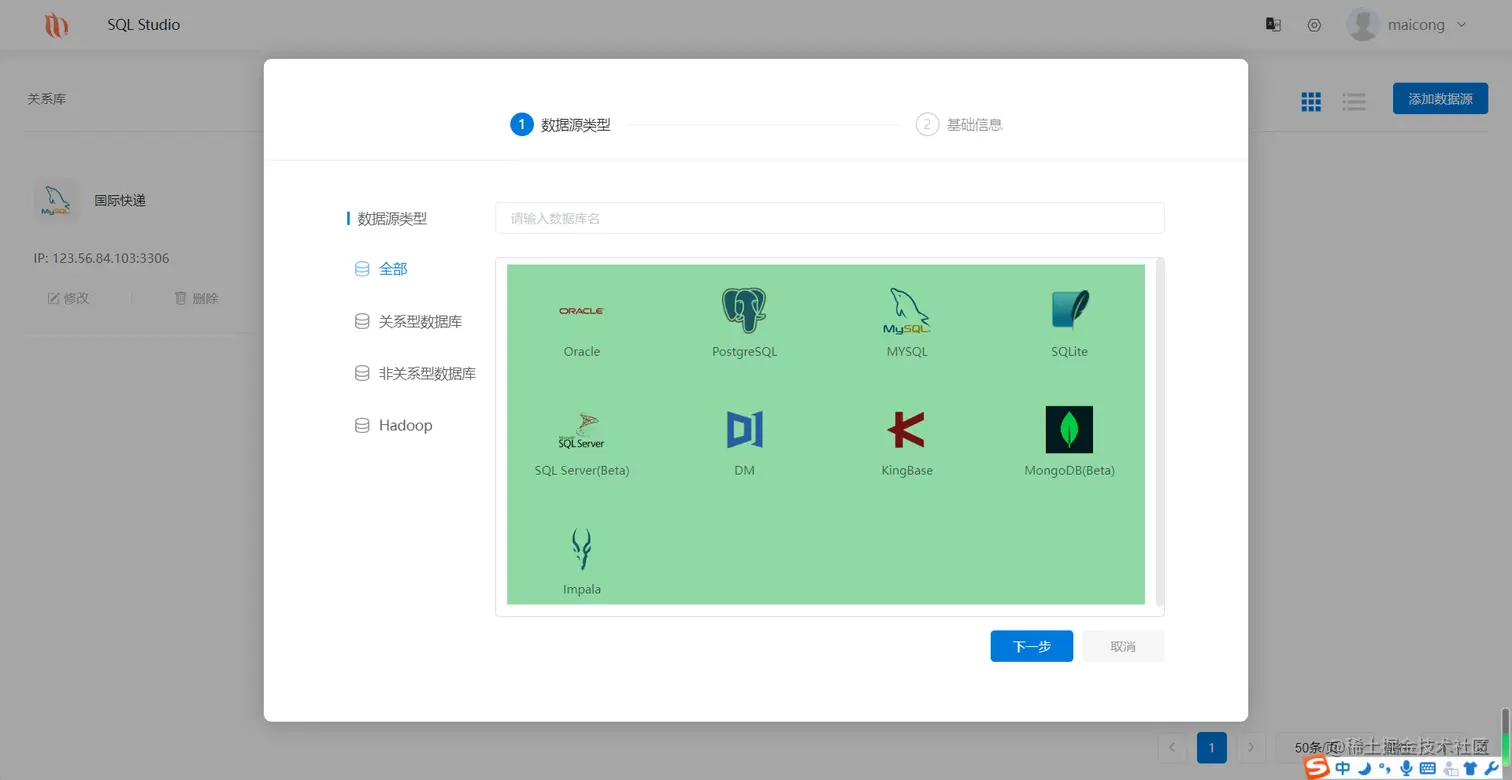Click the next page arrow
Viewport: 1512px width, 780px height.
(x=1250, y=748)
